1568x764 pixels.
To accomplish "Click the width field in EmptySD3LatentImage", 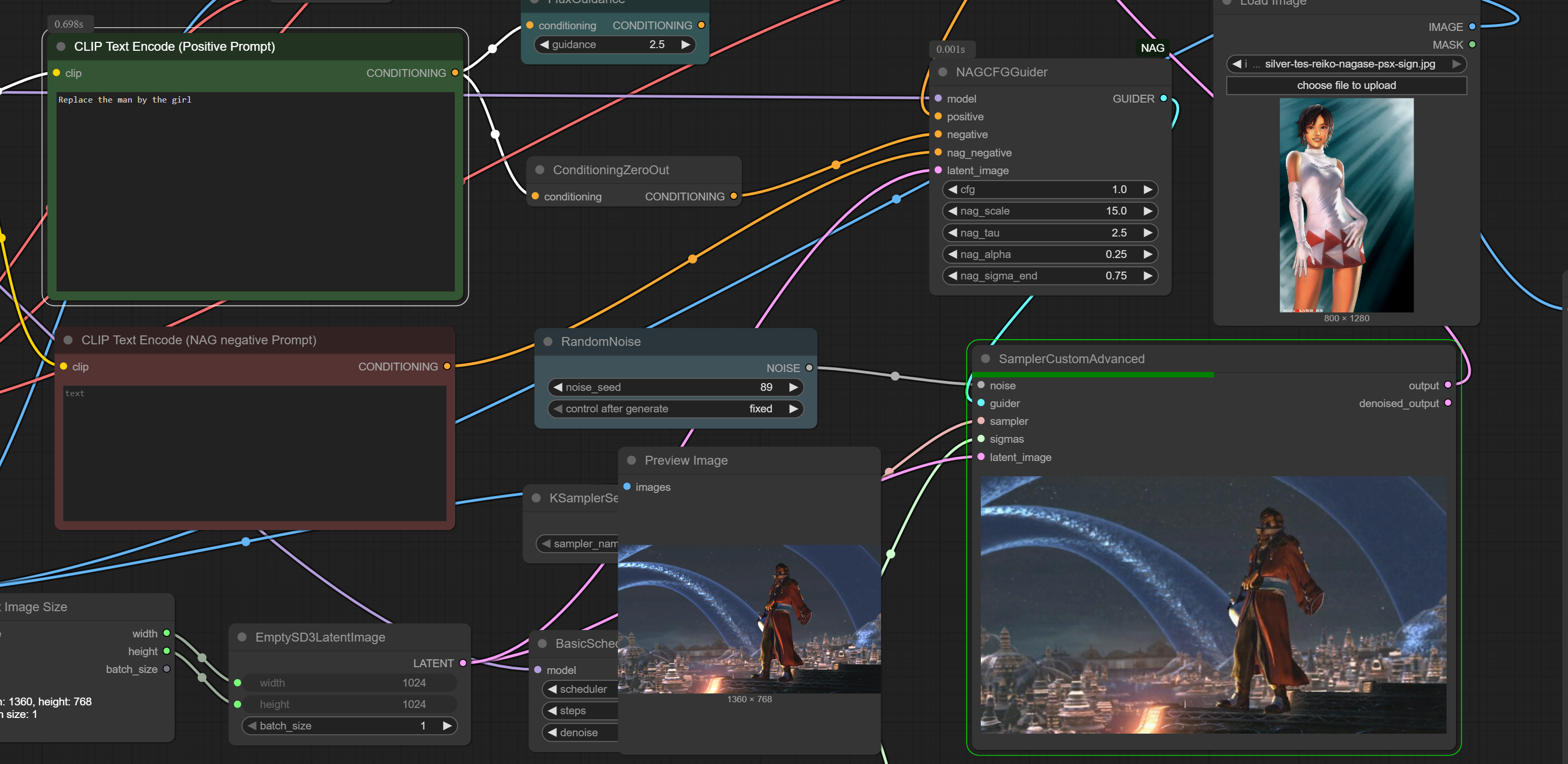I will [350, 683].
